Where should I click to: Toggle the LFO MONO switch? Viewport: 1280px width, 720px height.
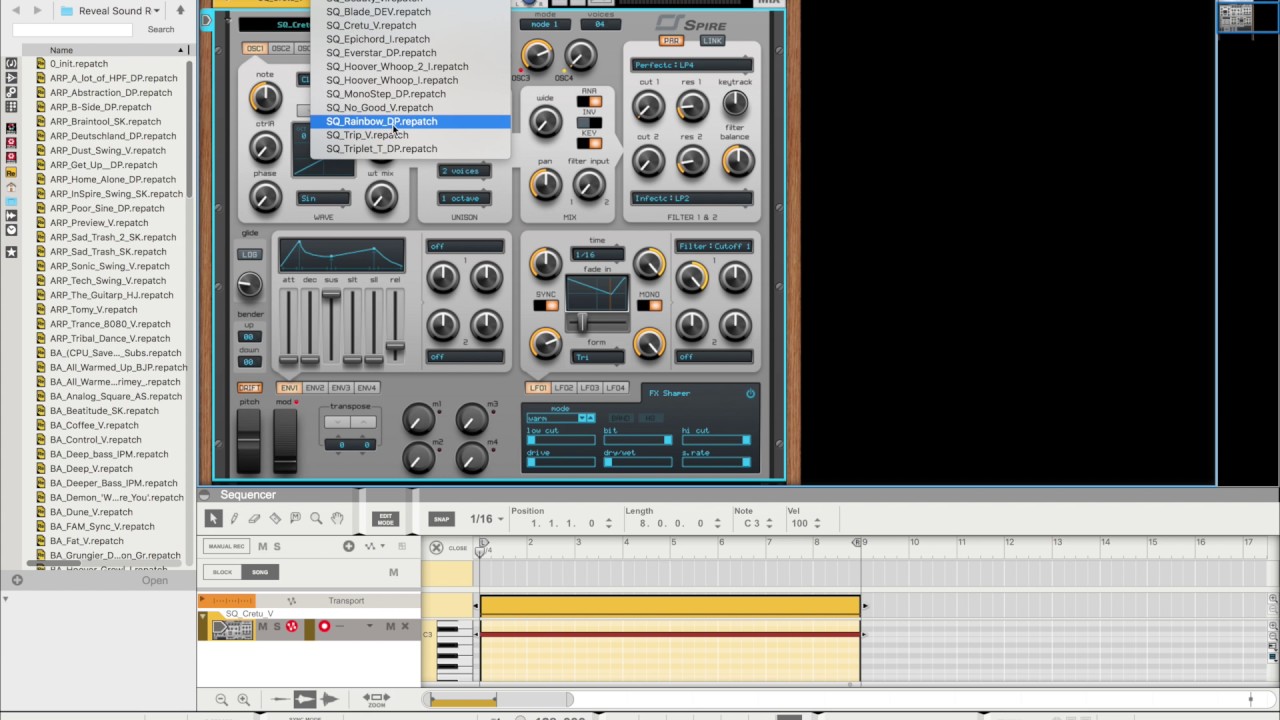point(649,305)
